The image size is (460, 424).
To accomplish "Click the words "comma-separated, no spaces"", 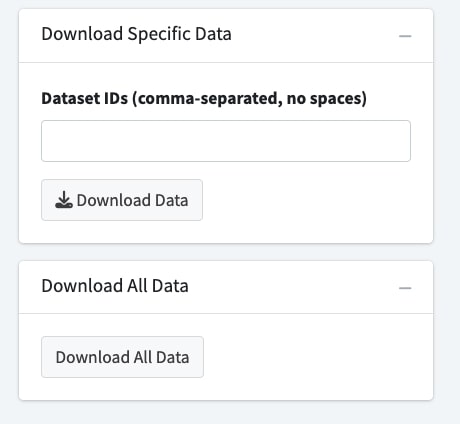I will (x=250, y=99).
